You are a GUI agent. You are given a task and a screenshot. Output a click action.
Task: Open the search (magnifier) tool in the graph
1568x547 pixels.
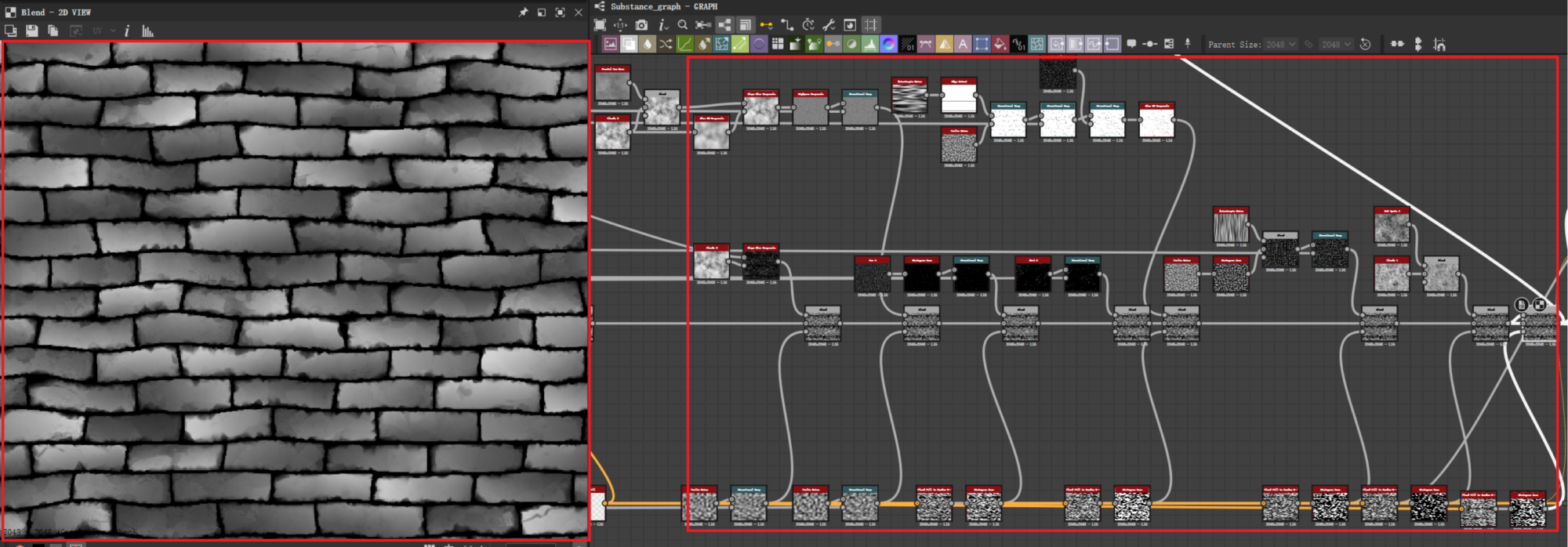(x=682, y=25)
